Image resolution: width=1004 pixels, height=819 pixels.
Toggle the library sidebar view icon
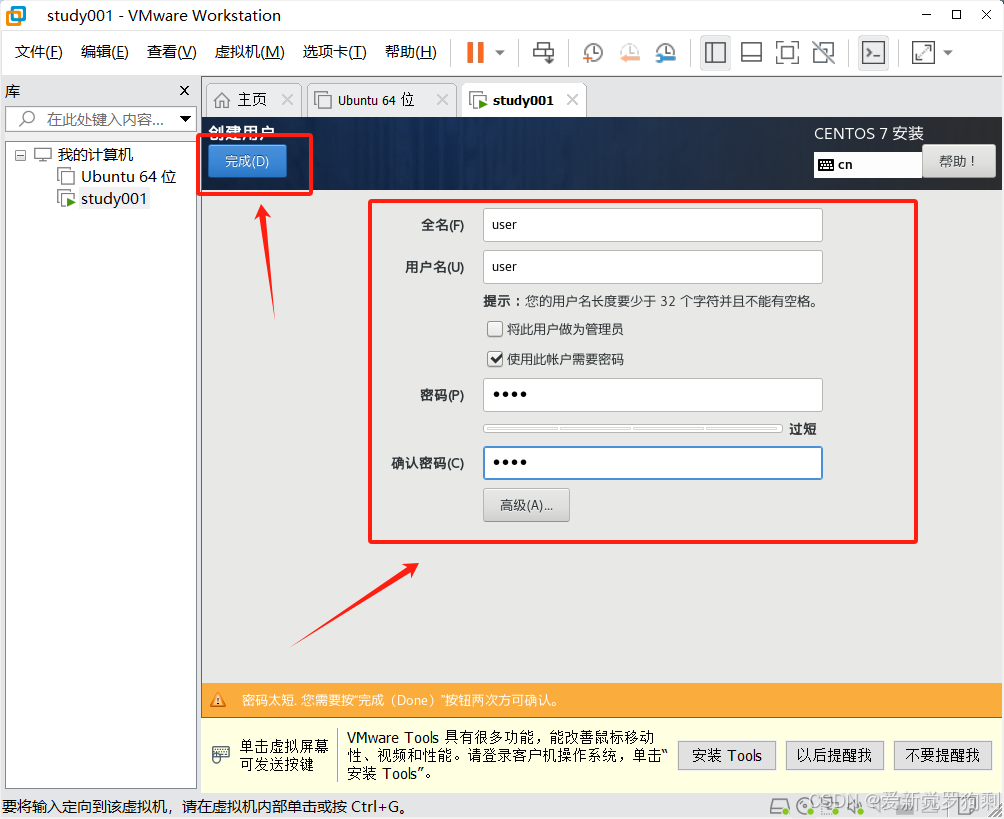(x=715, y=53)
